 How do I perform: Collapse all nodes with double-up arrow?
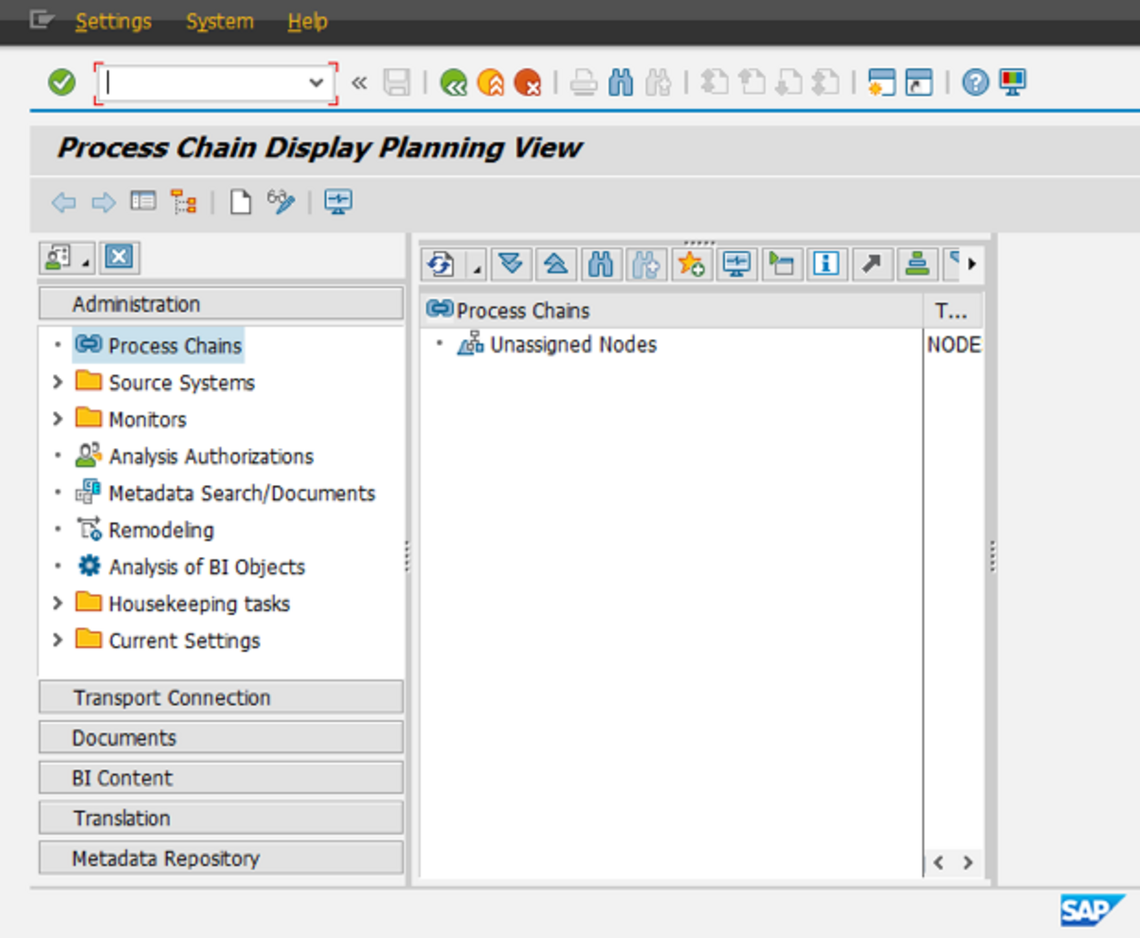(x=556, y=264)
